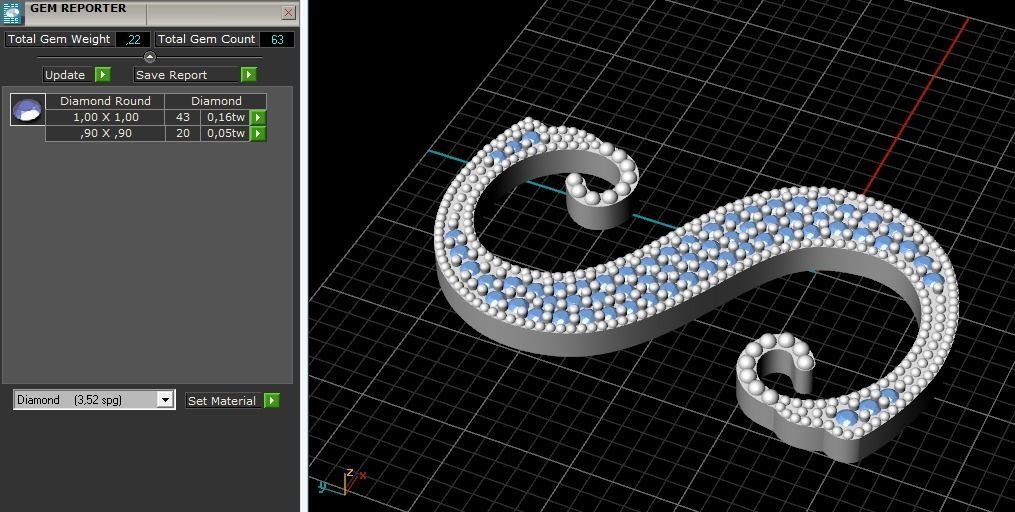Click the XYZ axis indicator in the viewport
The height and width of the screenshot is (512, 1015).
coord(344,481)
